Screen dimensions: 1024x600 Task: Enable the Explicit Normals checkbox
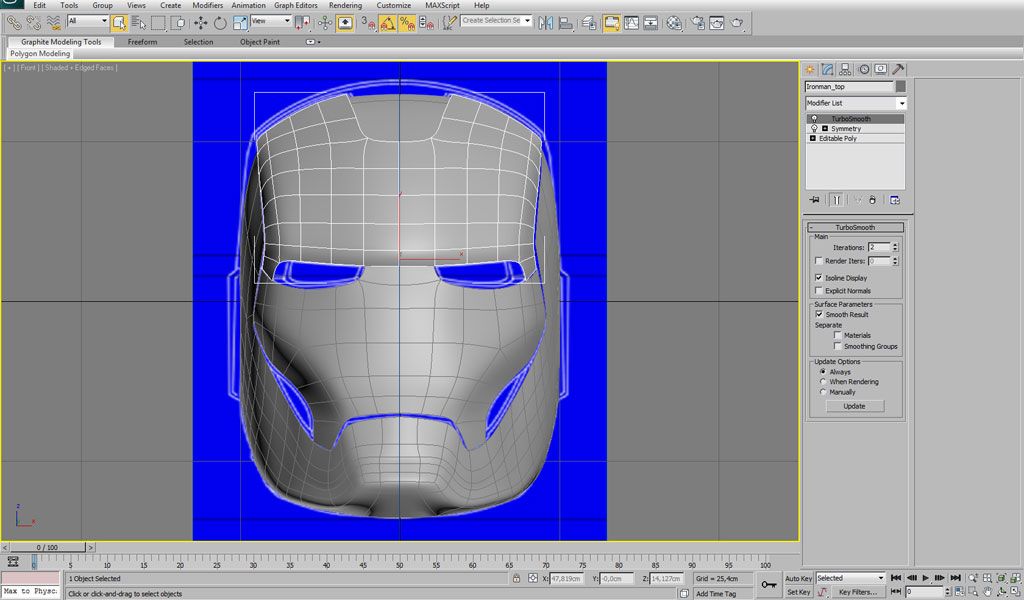point(819,291)
